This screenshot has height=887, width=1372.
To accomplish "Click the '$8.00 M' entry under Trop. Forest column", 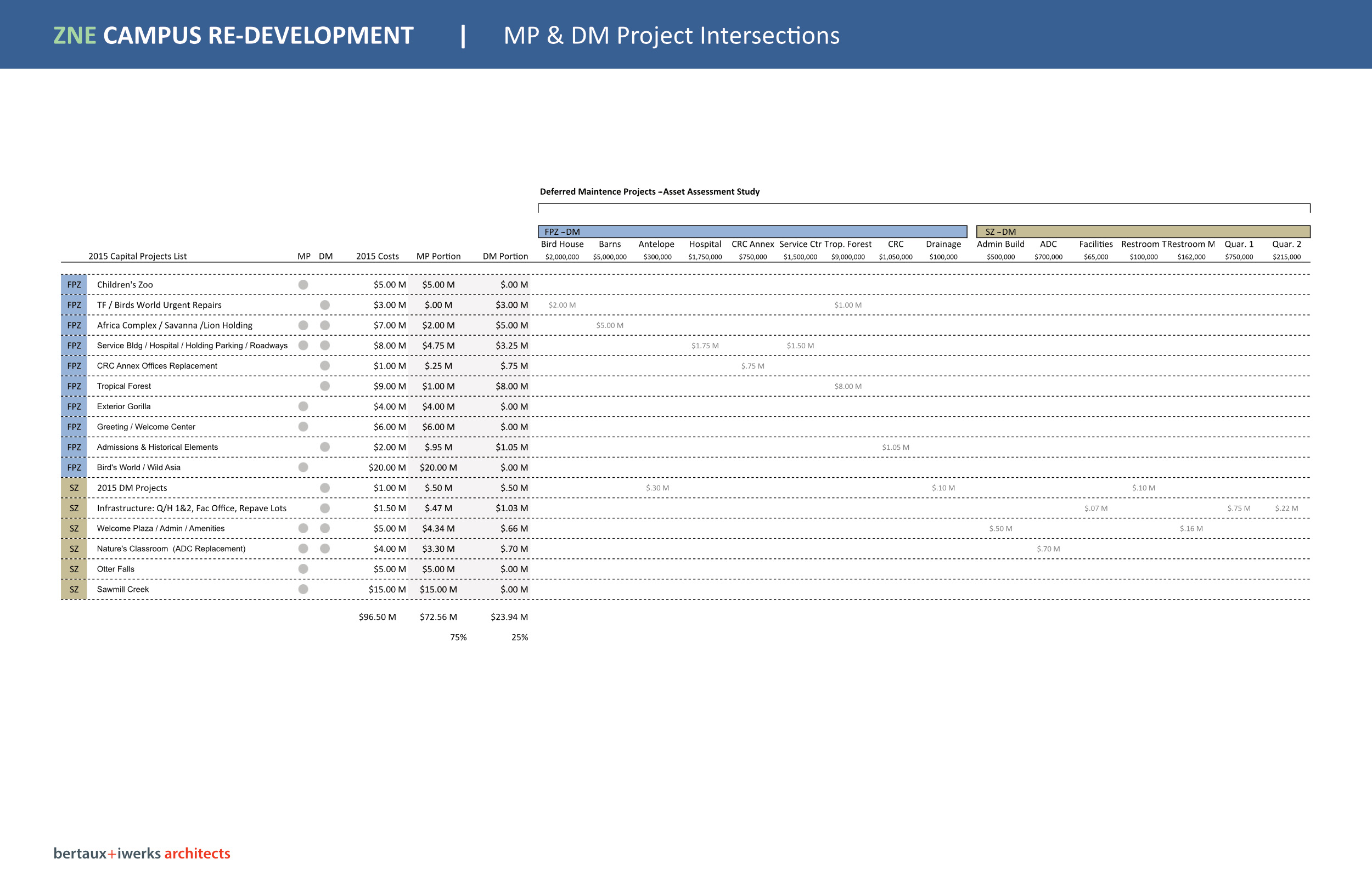I will tap(848, 387).
